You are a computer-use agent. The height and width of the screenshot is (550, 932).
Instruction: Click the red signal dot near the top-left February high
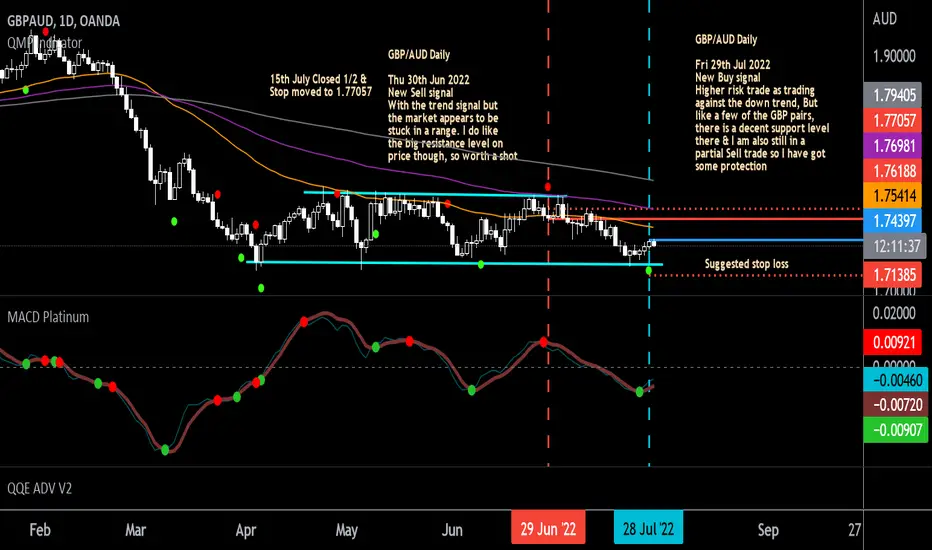tap(45, 31)
